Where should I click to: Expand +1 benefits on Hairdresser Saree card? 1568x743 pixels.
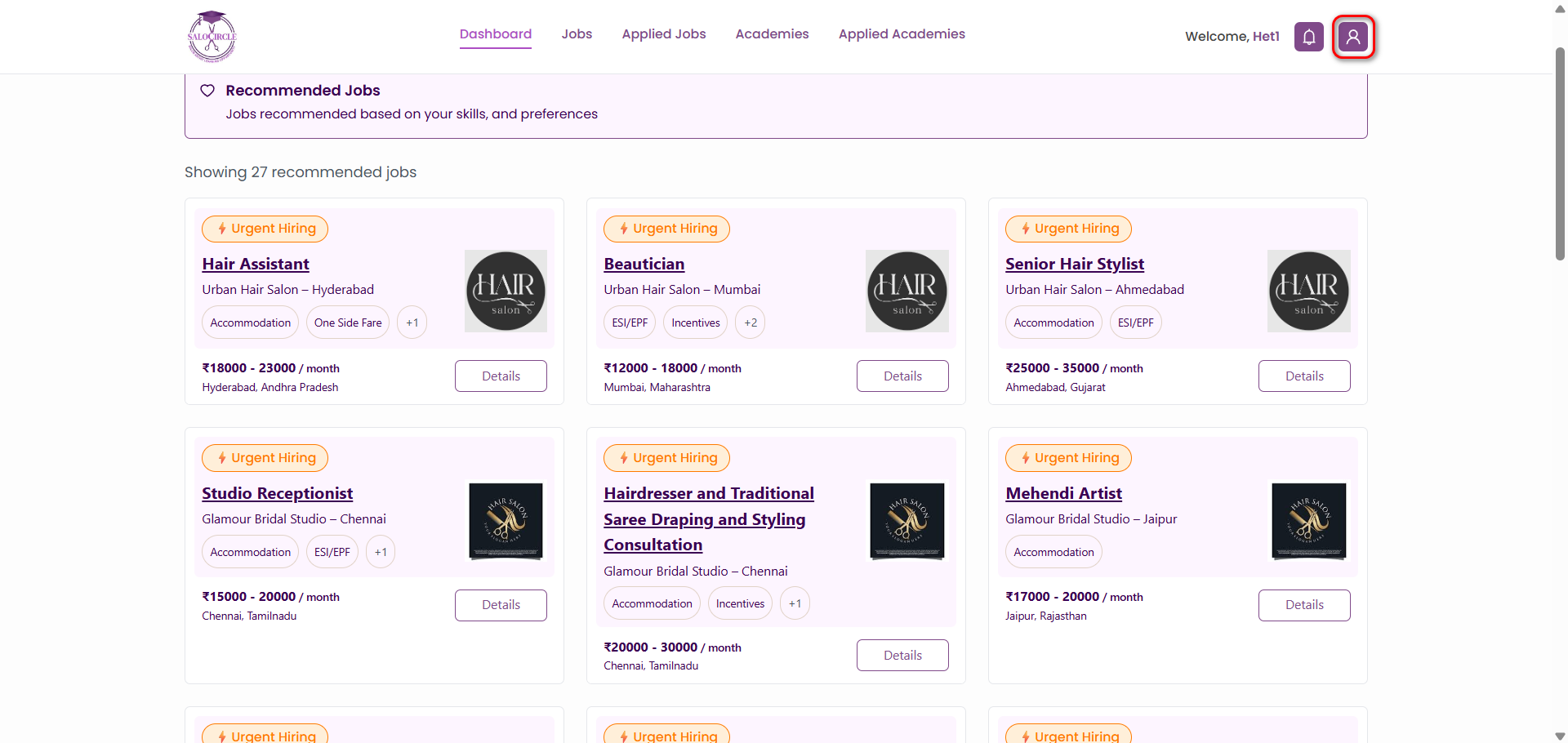tap(795, 603)
